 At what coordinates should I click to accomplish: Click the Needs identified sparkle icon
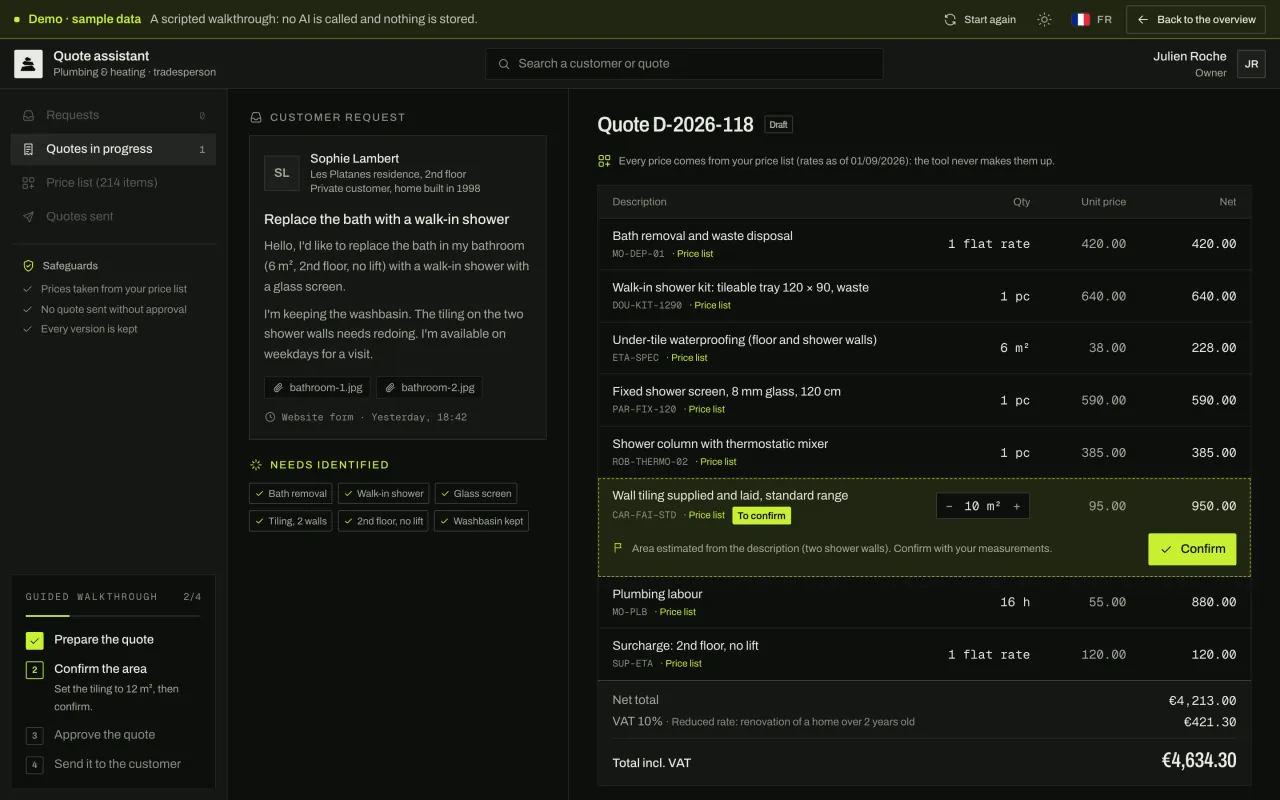(256, 465)
